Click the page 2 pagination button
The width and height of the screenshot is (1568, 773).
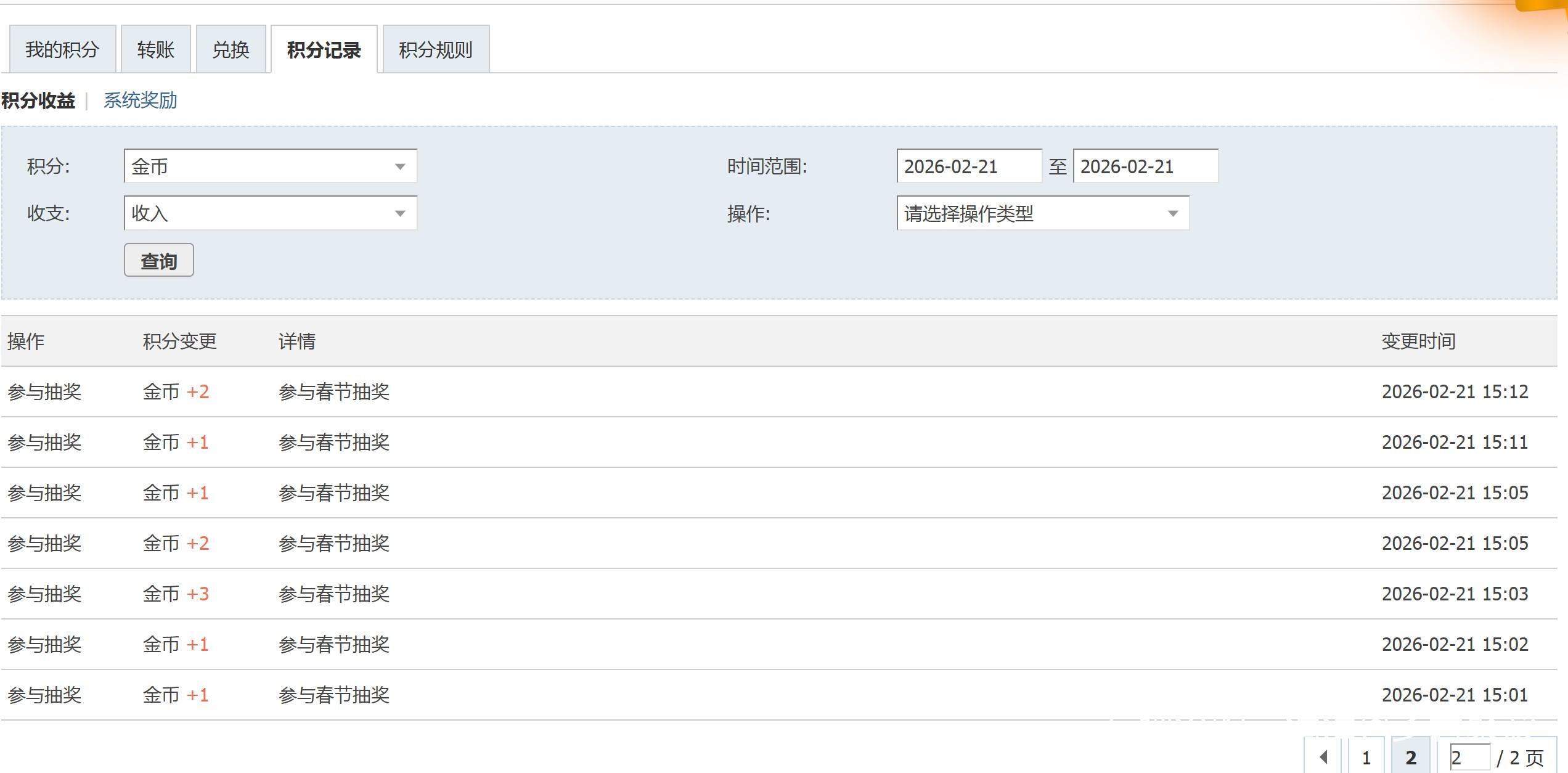pyautogui.click(x=1410, y=757)
